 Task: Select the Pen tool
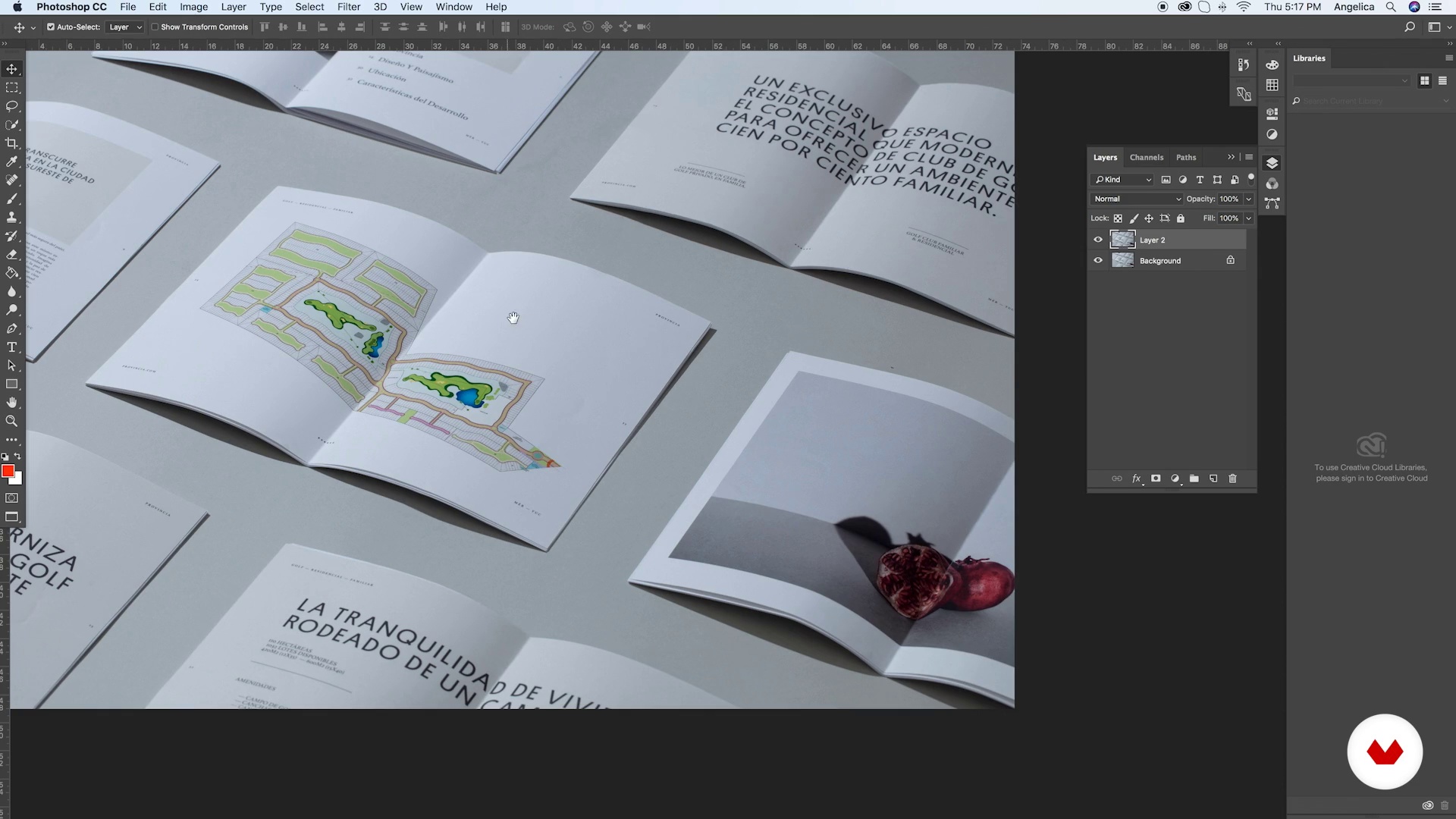pos(12,329)
